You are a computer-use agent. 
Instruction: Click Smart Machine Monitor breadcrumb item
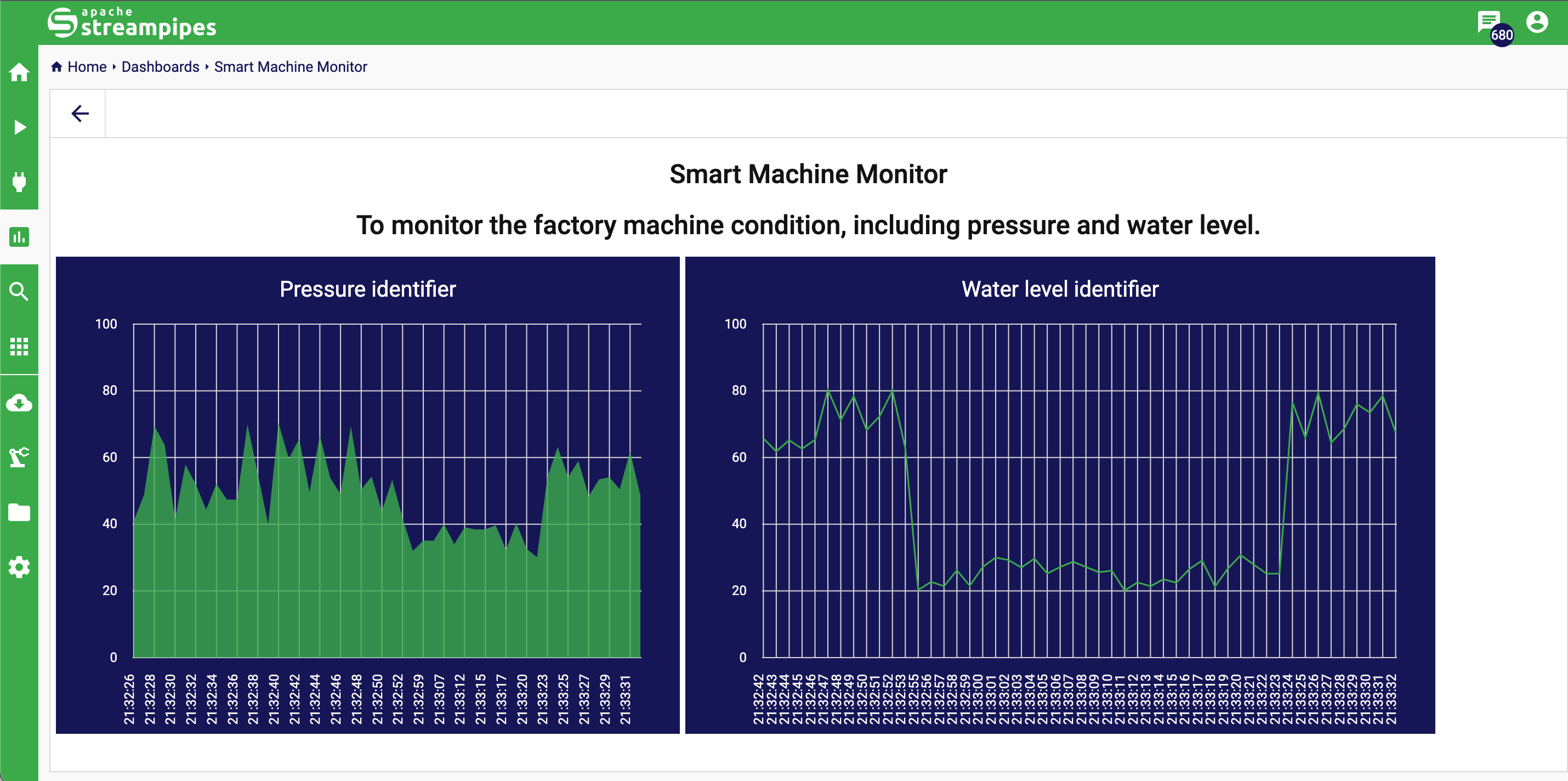(291, 67)
